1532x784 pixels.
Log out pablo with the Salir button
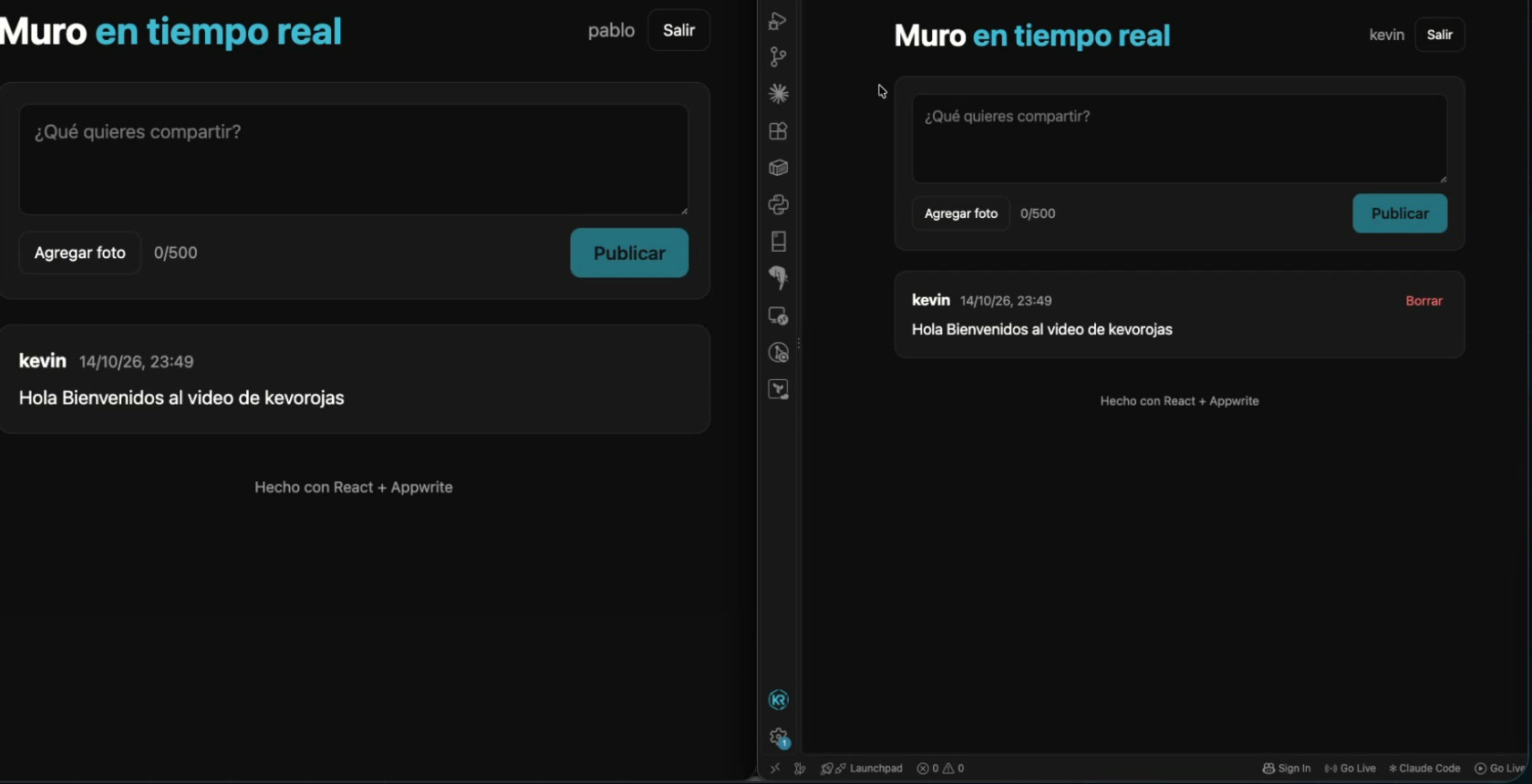click(678, 30)
